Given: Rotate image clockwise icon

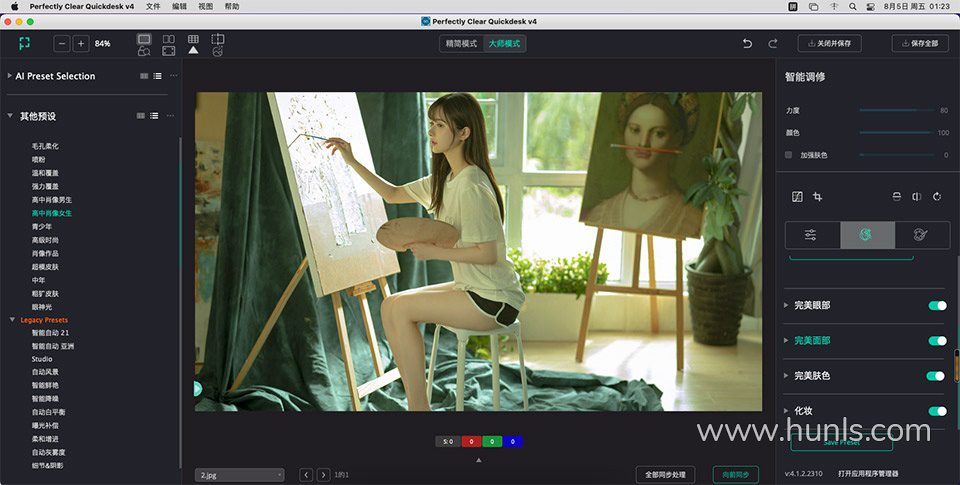Looking at the screenshot, I should [937, 197].
